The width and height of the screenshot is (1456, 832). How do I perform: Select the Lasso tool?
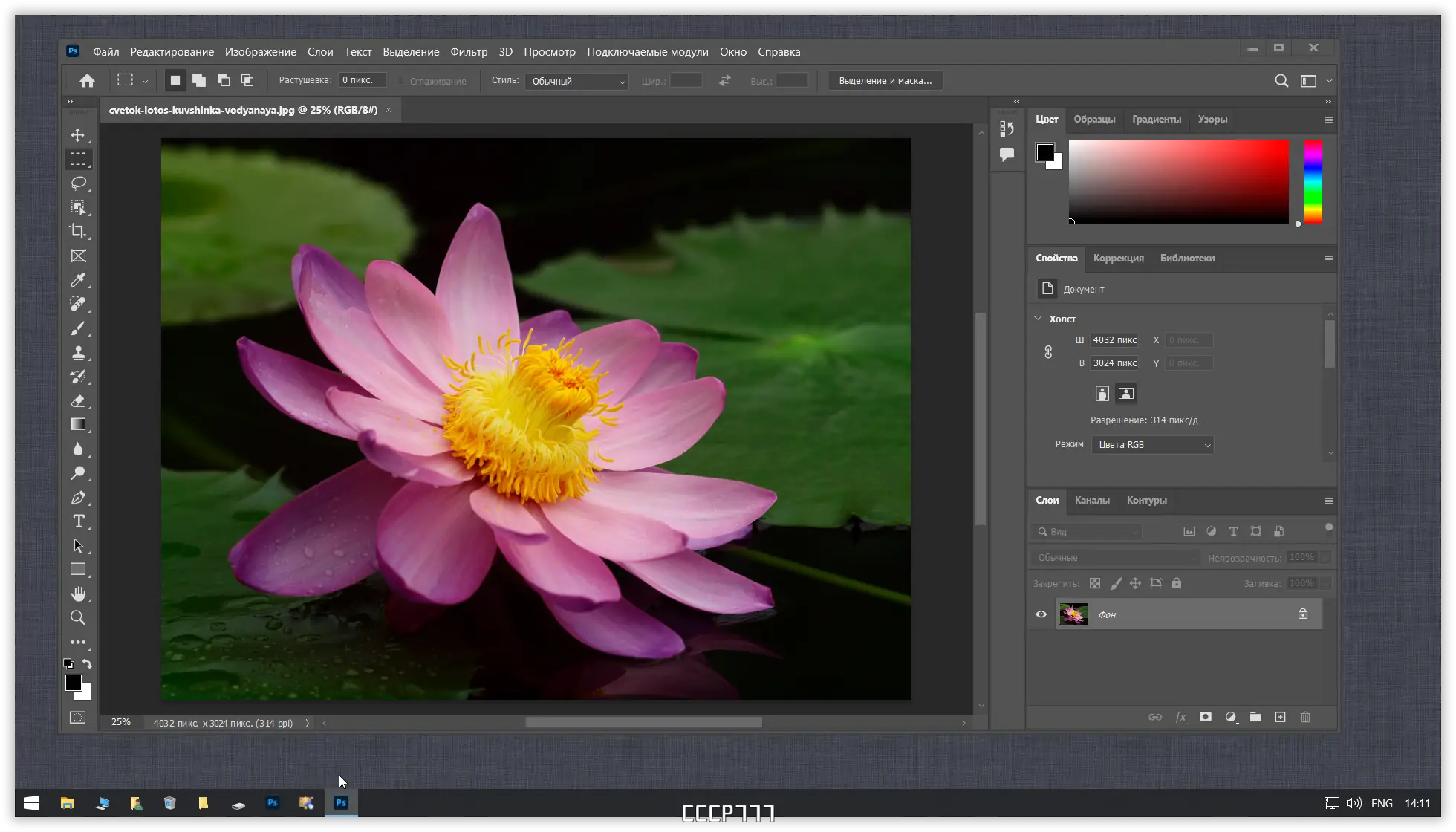[x=78, y=183]
